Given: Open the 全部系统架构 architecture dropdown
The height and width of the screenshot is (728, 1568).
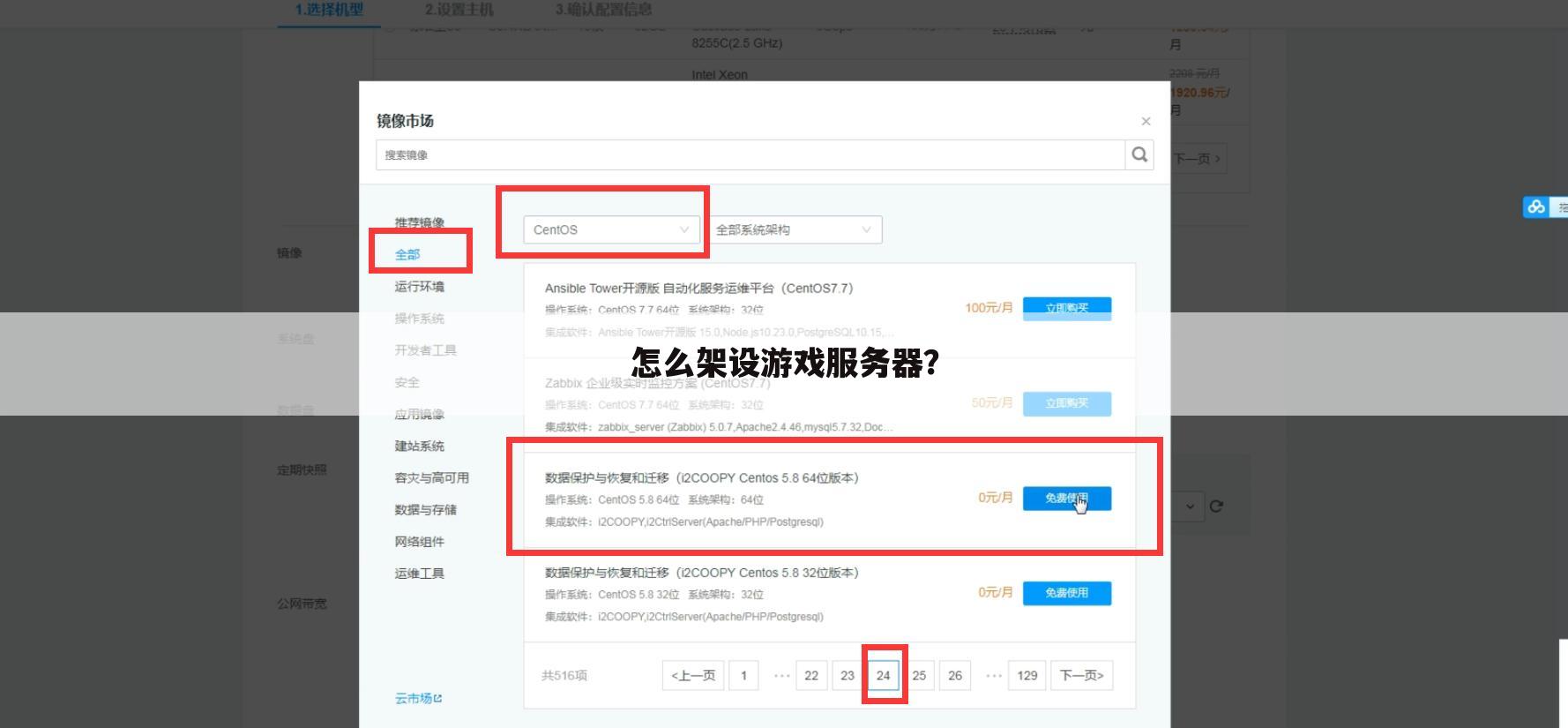Looking at the screenshot, I should (794, 229).
